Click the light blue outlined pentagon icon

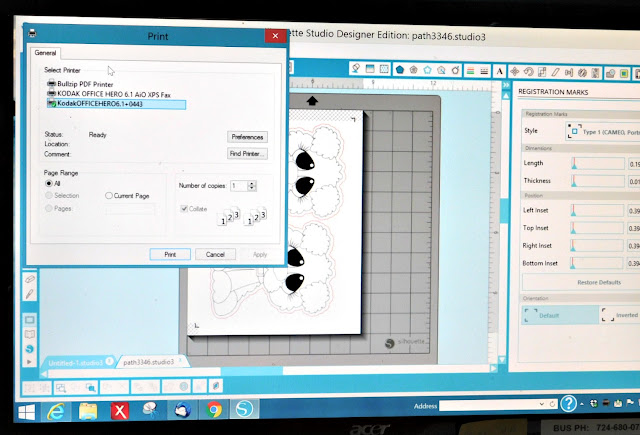point(427,70)
